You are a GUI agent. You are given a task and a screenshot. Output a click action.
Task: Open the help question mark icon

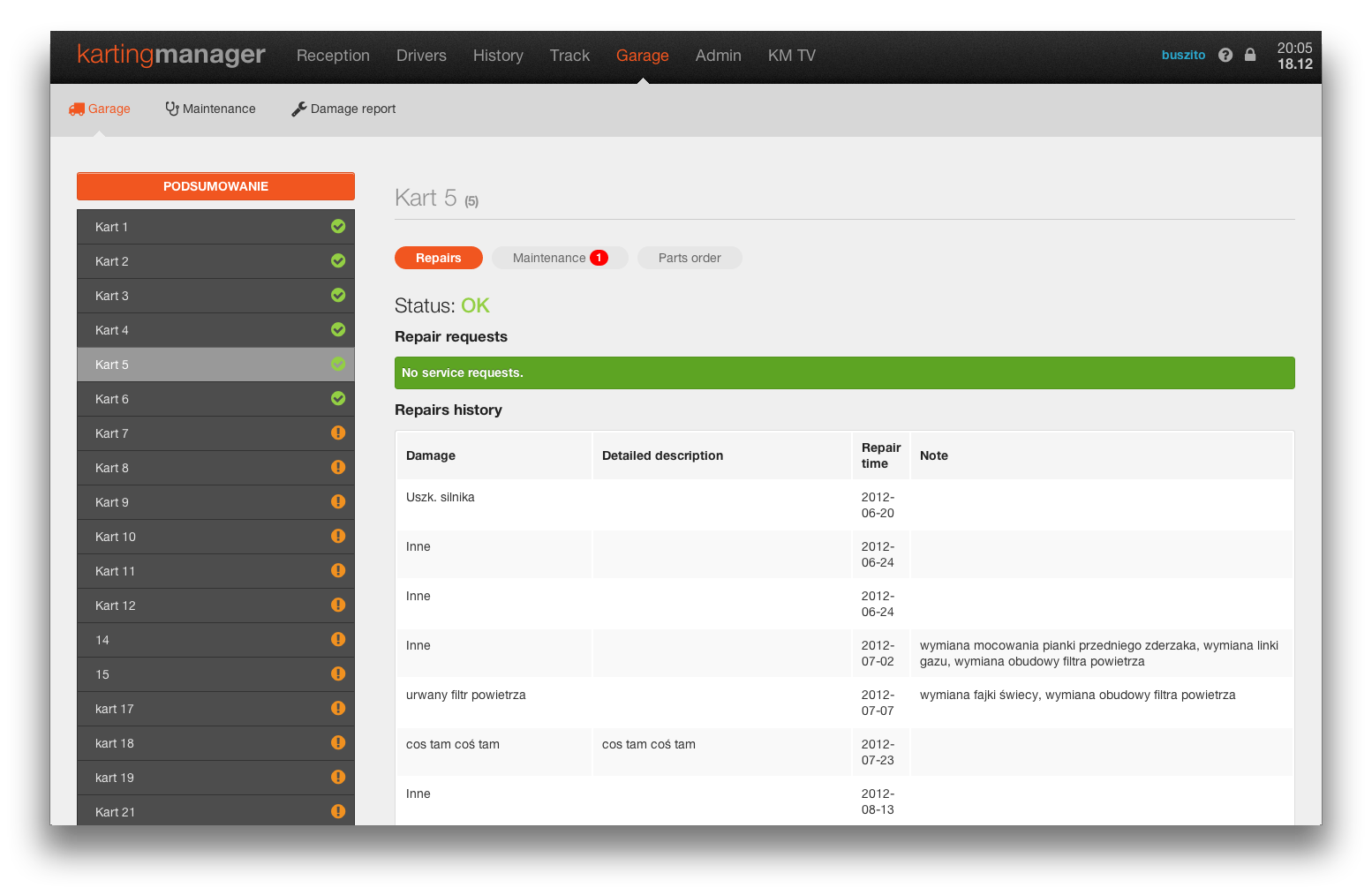(x=1225, y=55)
